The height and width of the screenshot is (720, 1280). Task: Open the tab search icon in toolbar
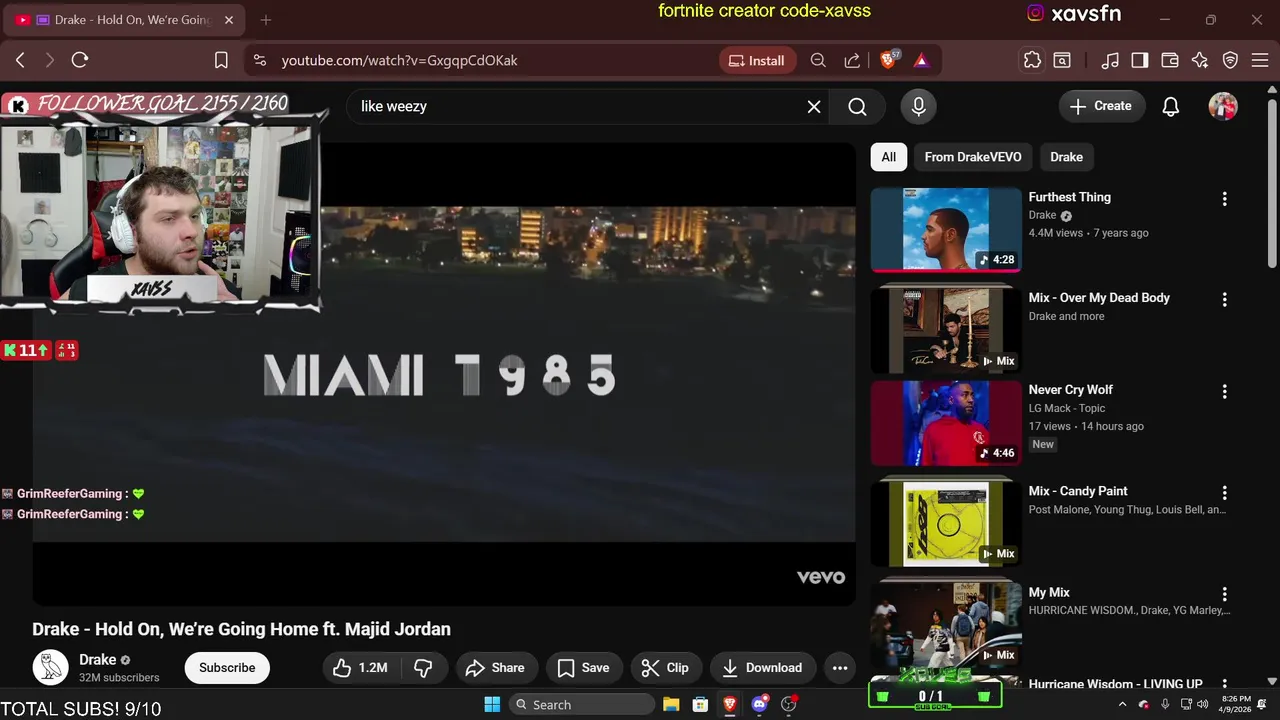(1062, 60)
